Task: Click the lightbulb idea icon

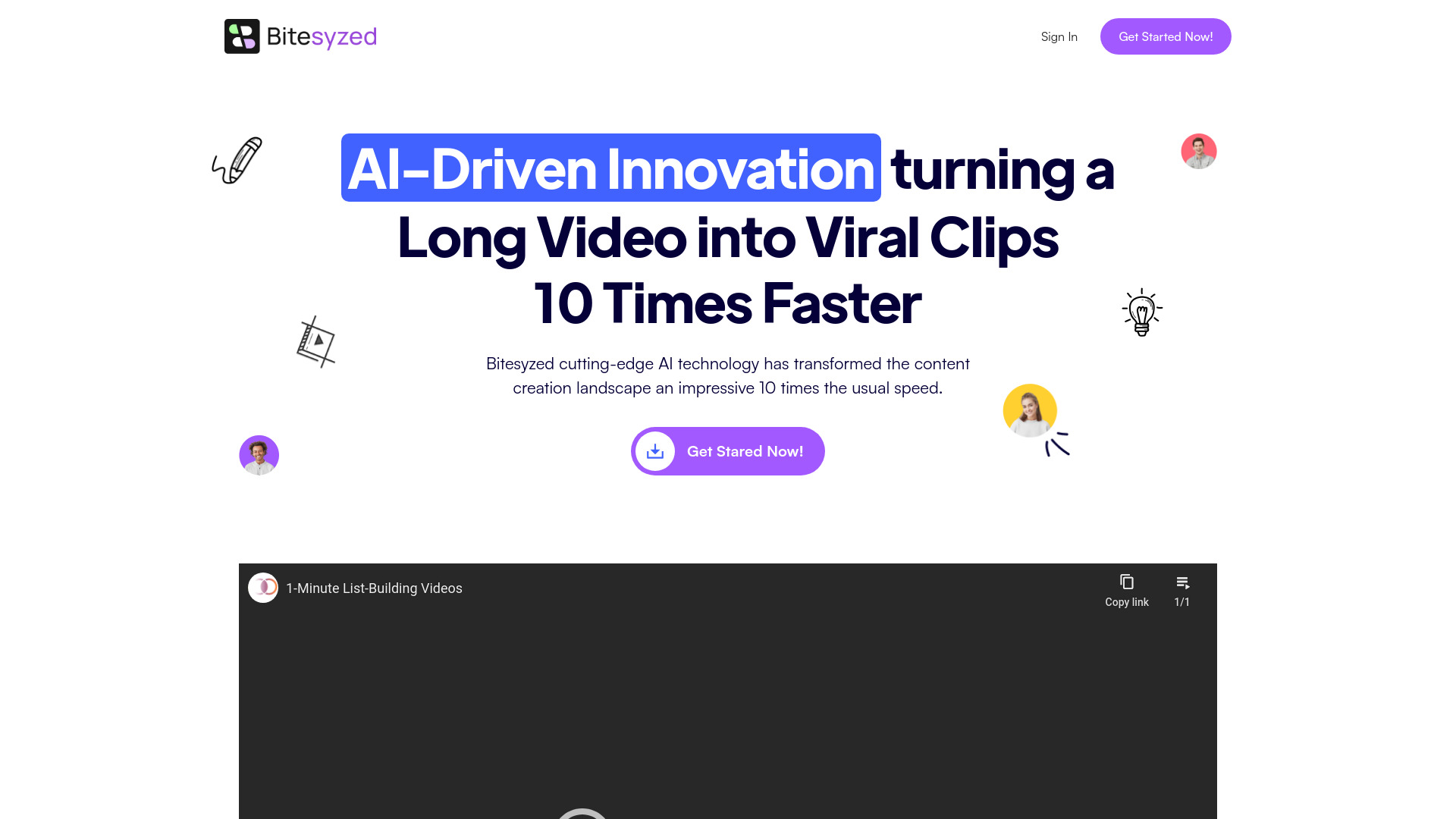Action: click(1142, 311)
